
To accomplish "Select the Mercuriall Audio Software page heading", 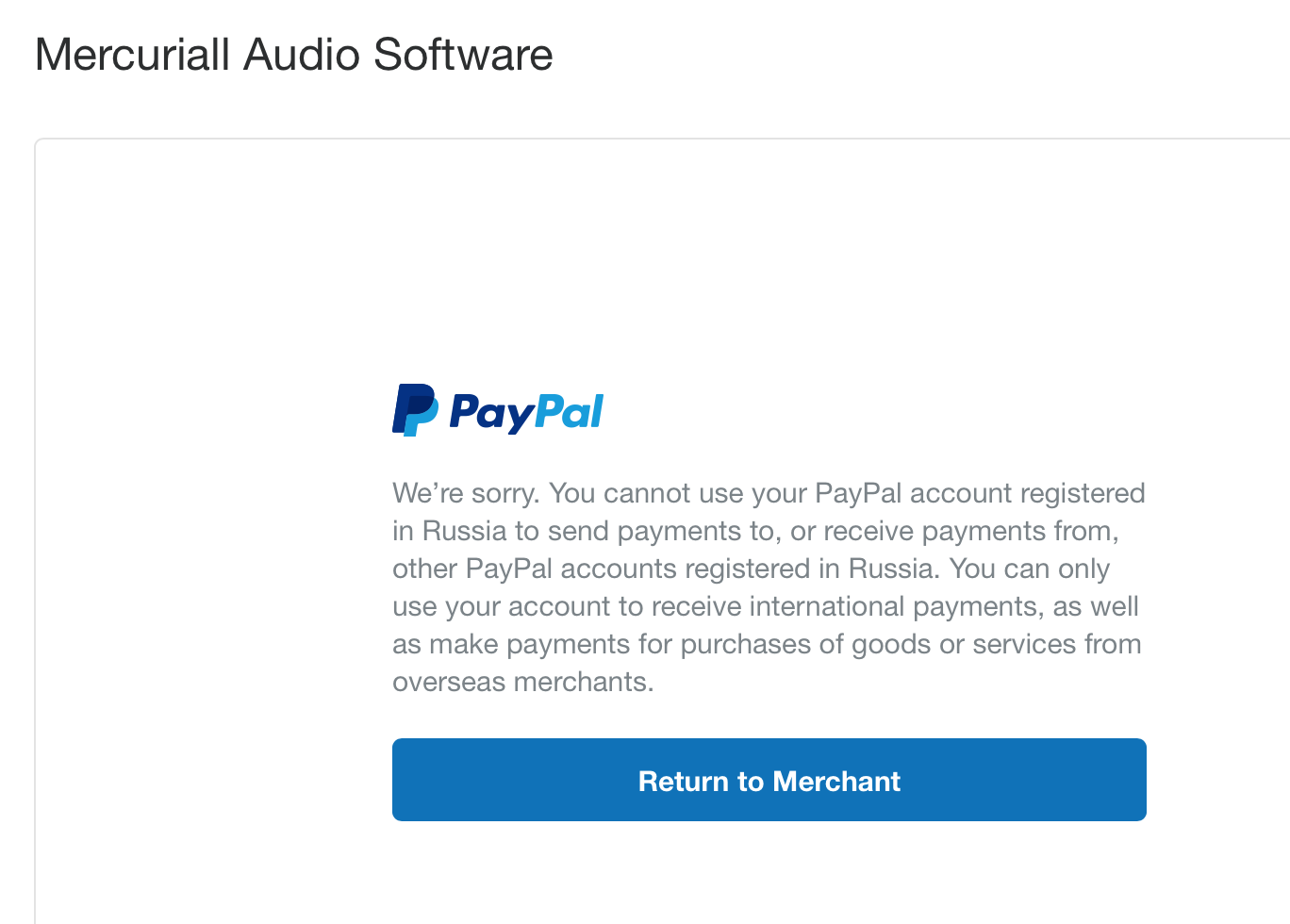I will pyautogui.click(x=293, y=55).
